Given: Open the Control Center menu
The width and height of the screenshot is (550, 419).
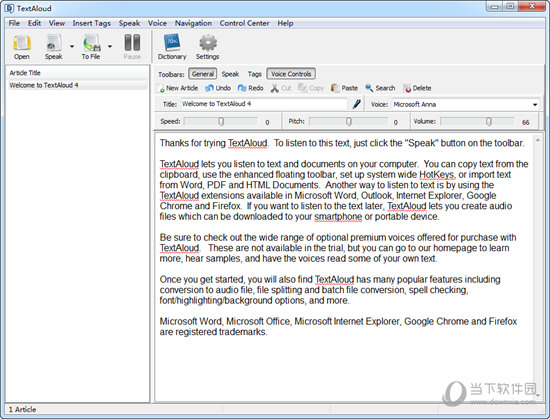Looking at the screenshot, I should coord(244,23).
